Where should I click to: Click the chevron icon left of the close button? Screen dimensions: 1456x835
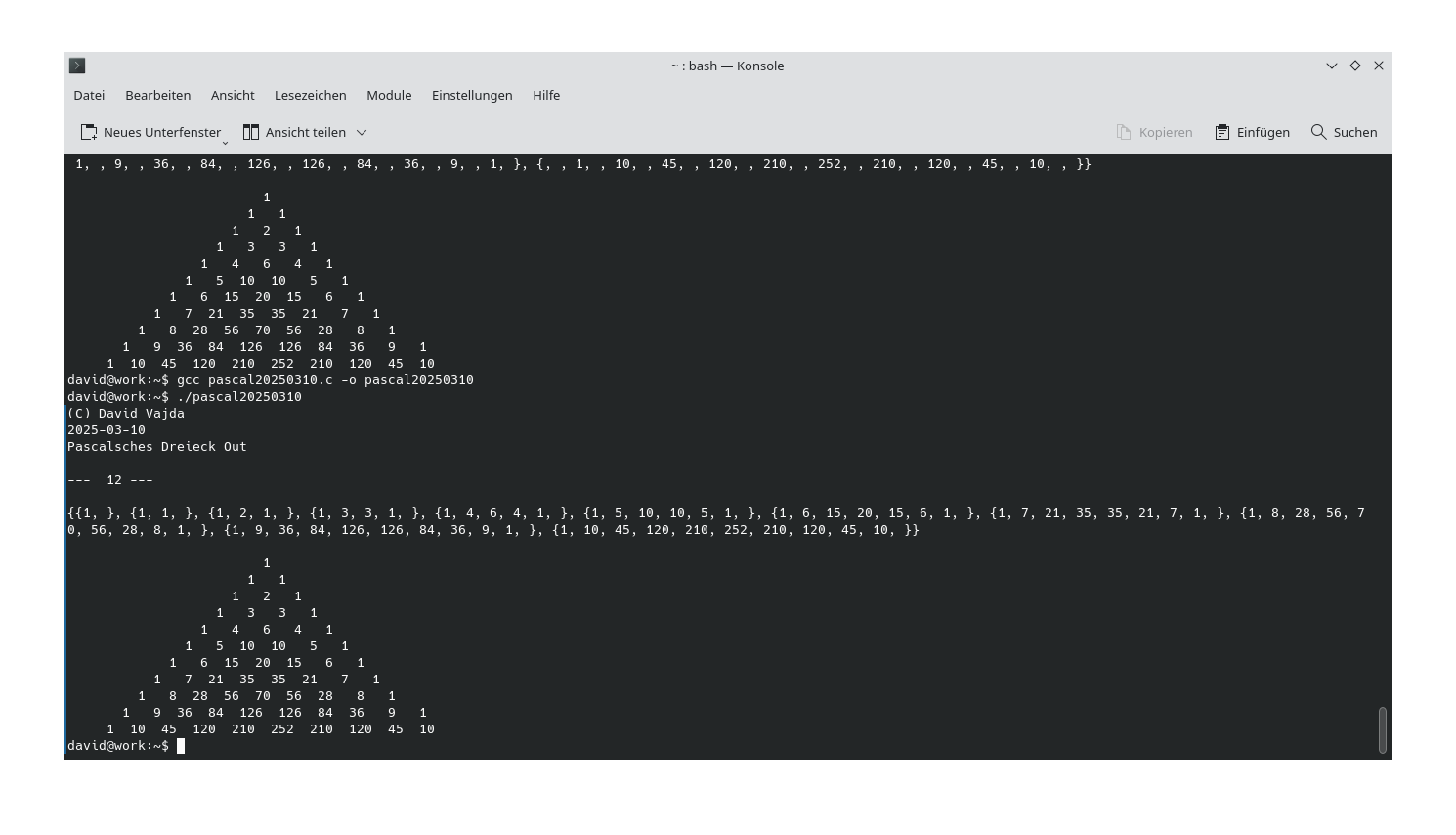pyautogui.click(x=1331, y=66)
